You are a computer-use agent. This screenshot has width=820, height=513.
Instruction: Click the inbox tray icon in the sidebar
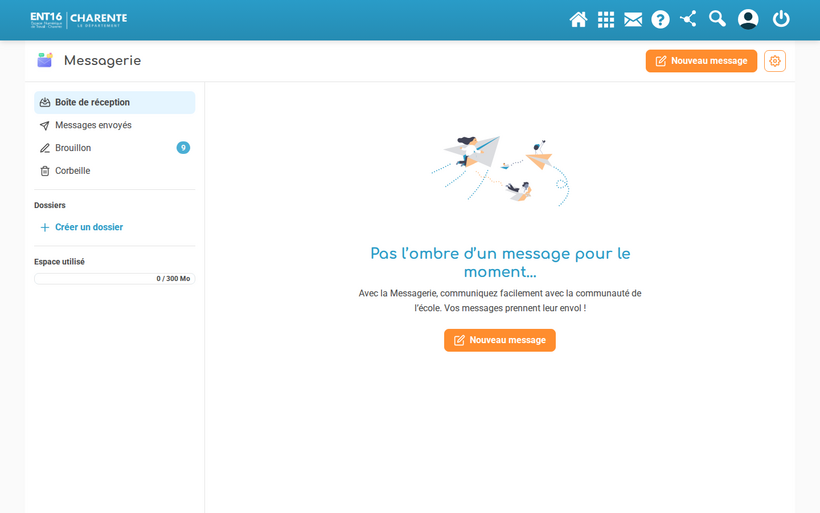pos(45,102)
